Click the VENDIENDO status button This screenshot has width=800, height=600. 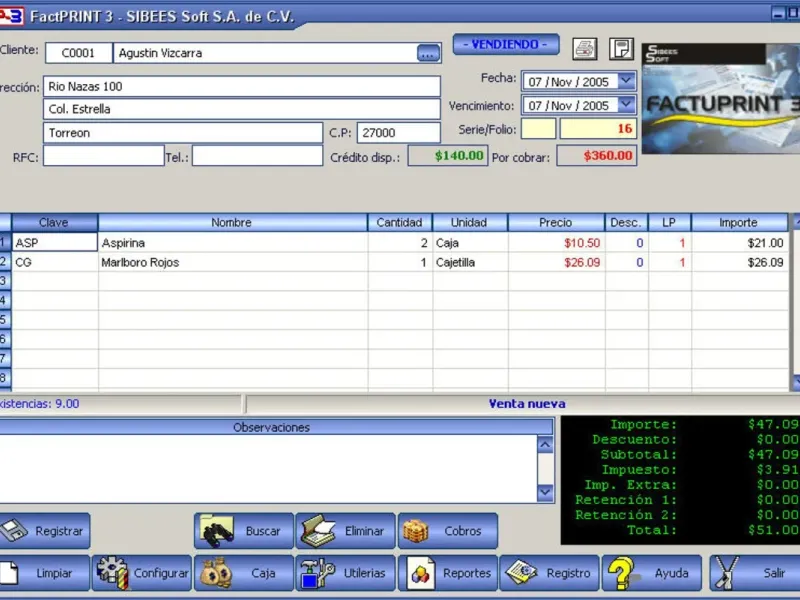coord(506,44)
